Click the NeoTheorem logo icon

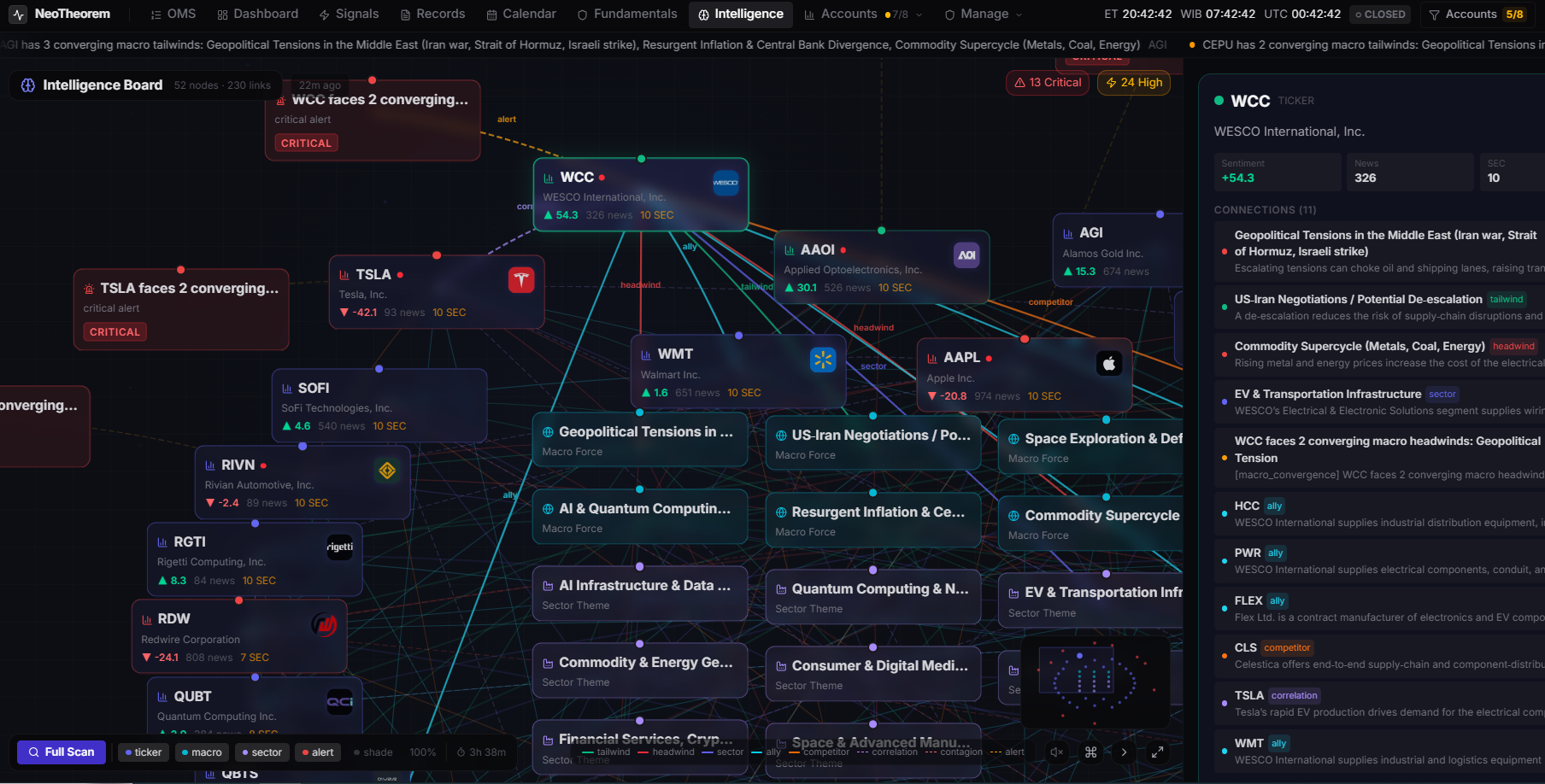[x=19, y=15]
